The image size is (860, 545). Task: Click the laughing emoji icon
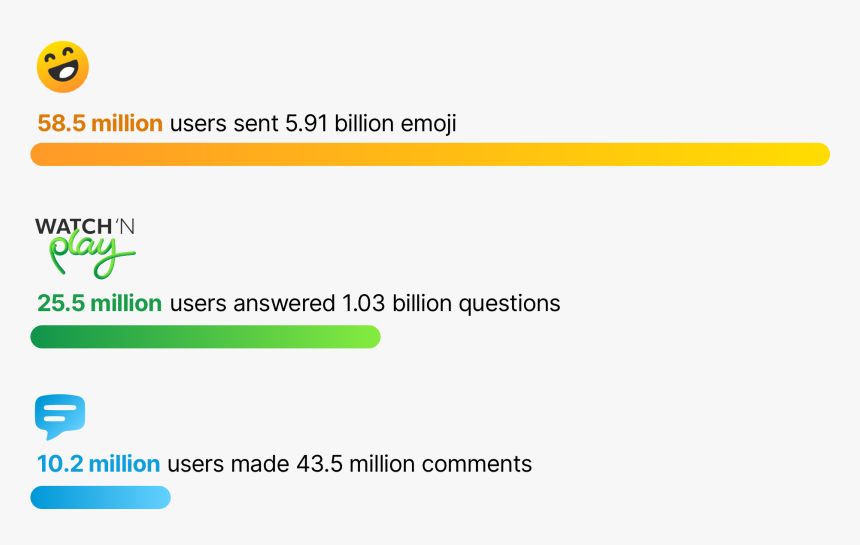point(63,67)
